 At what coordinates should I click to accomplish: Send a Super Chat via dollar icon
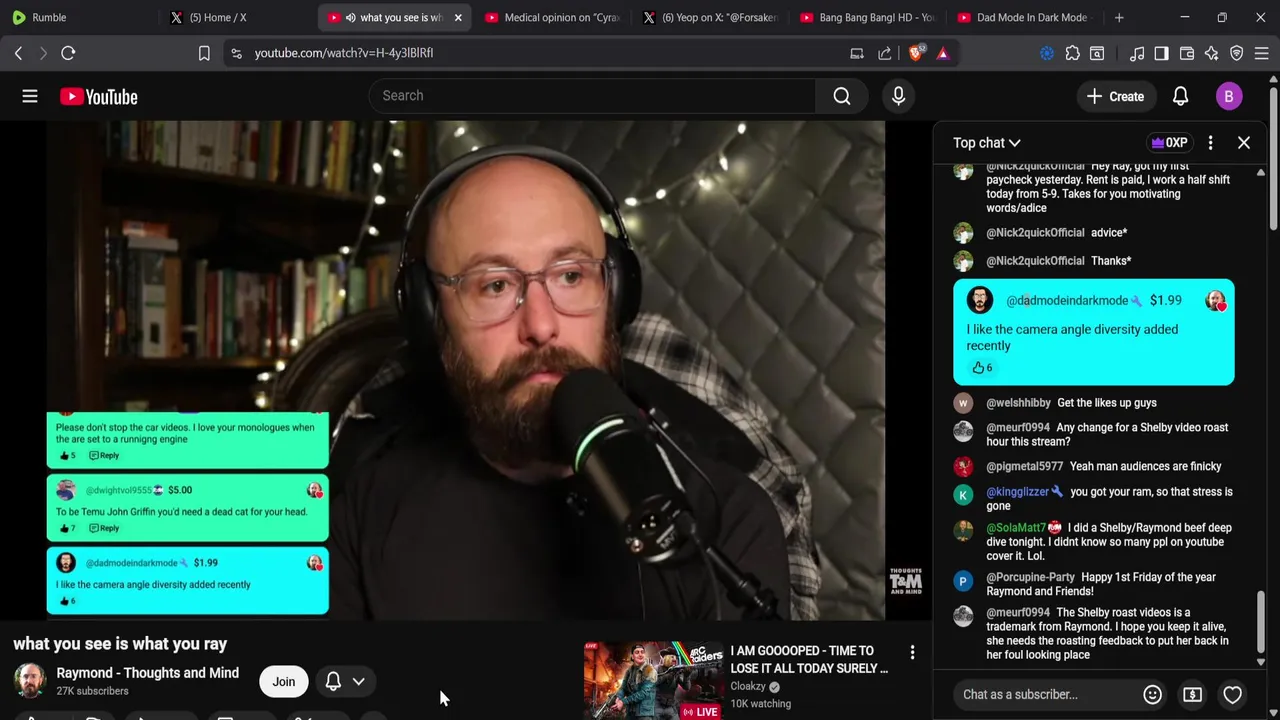(1192, 694)
